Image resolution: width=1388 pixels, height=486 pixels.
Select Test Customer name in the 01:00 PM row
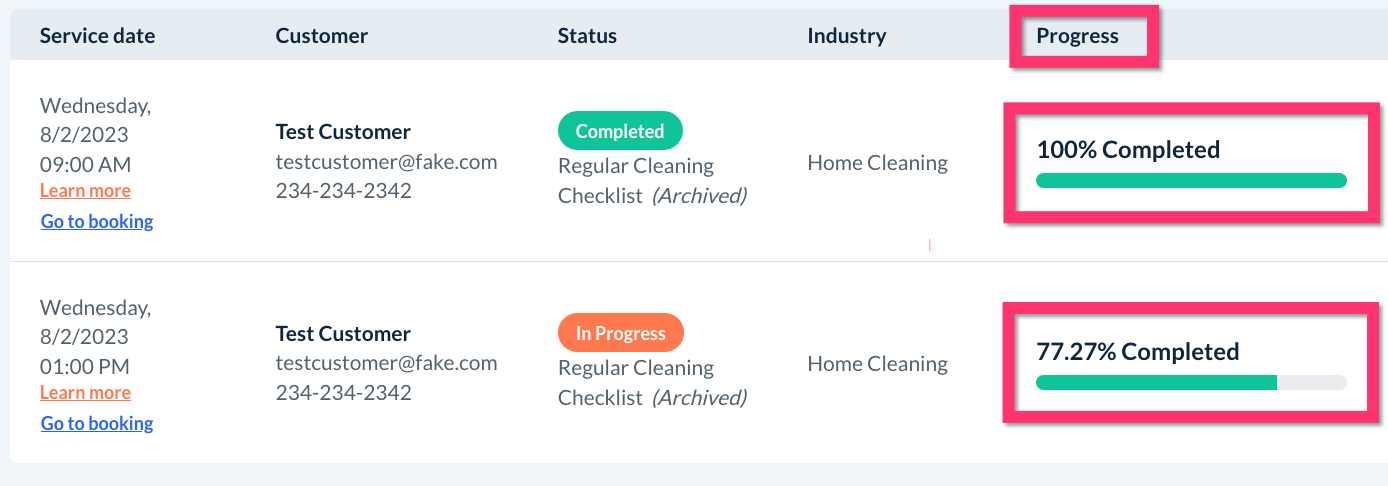(x=343, y=334)
